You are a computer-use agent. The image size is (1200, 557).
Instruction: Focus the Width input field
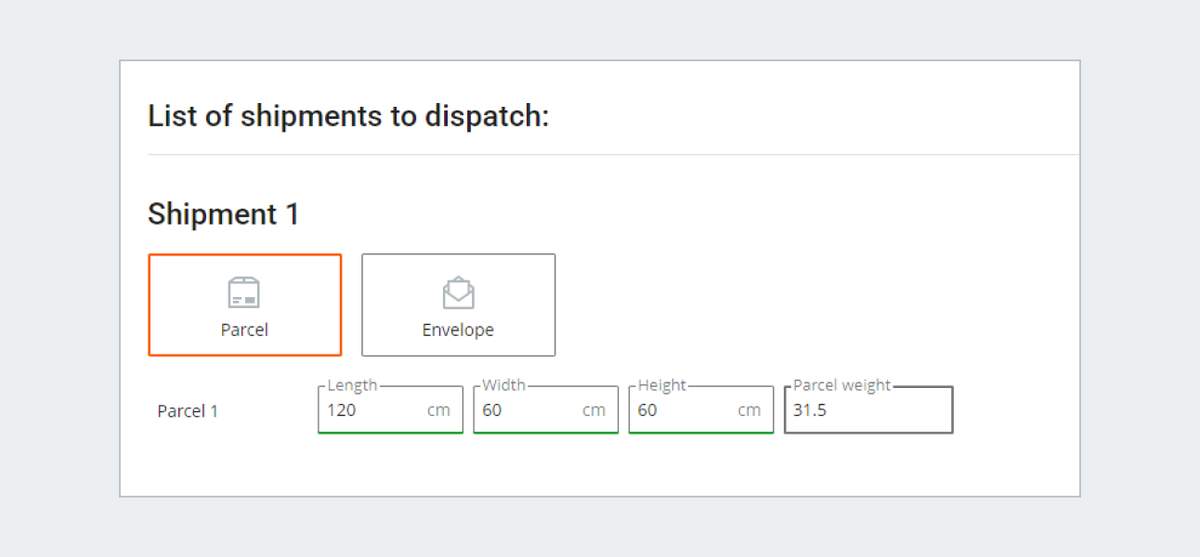click(x=545, y=410)
